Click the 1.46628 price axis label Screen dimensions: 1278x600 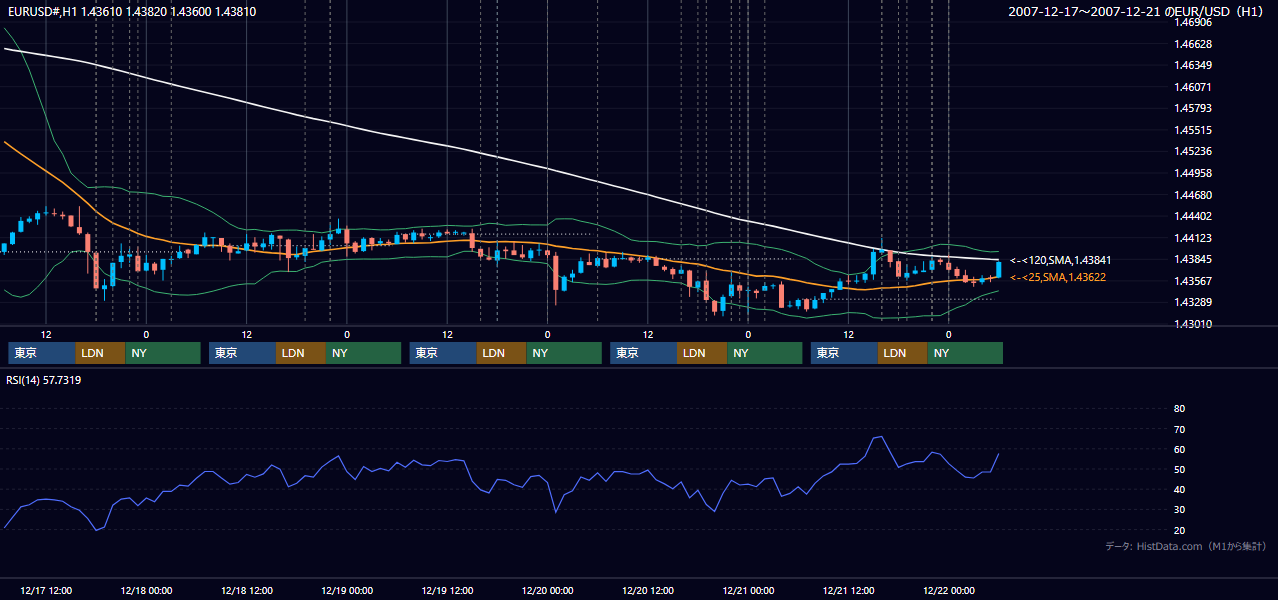(1192, 44)
